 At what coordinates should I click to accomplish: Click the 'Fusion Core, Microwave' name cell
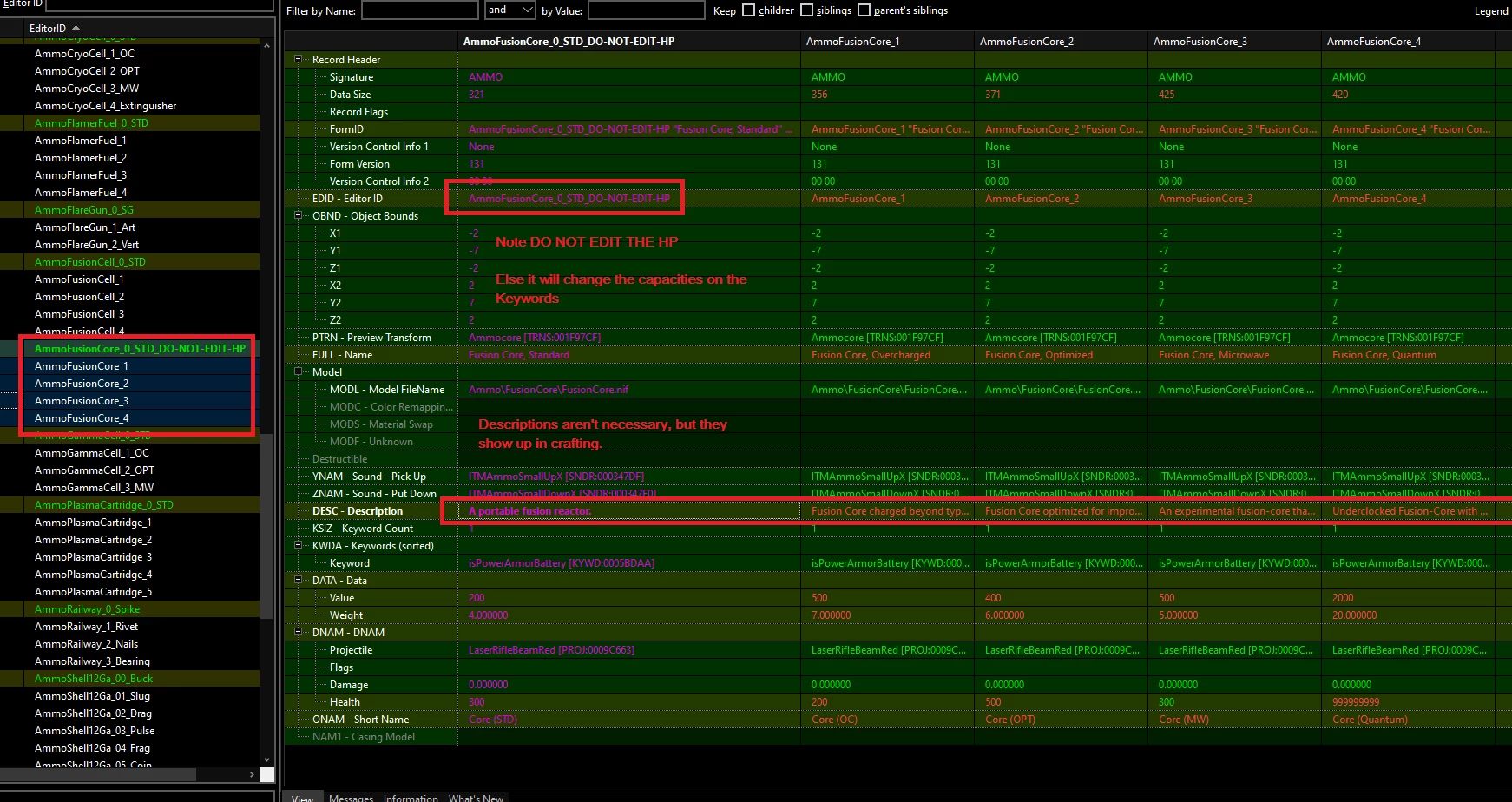[1234, 355]
